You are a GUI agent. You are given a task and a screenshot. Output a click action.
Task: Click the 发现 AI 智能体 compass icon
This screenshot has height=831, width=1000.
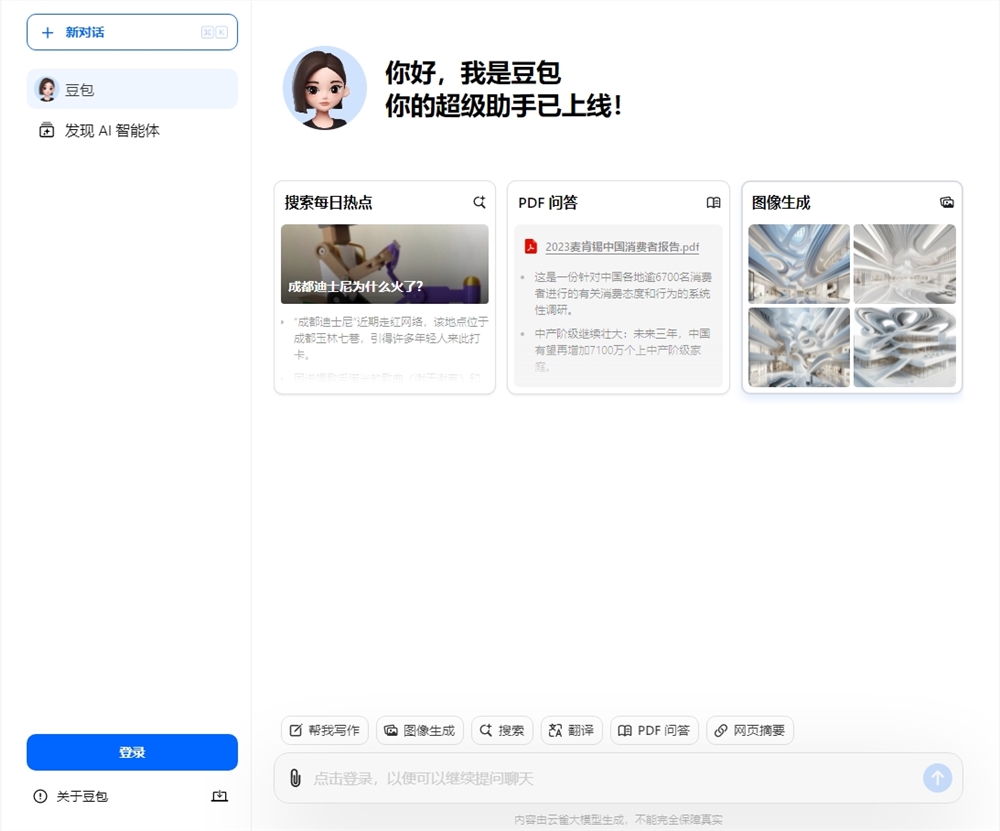[46, 130]
